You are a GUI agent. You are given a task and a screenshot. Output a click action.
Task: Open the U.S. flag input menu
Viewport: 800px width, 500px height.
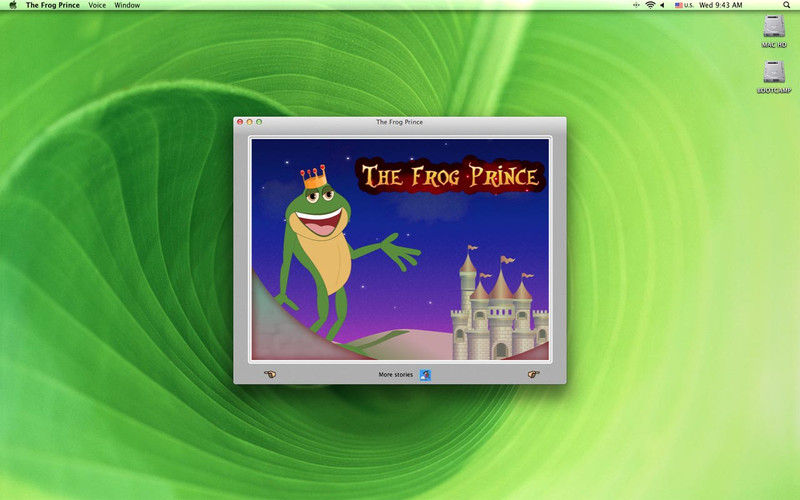pyautogui.click(x=685, y=5)
